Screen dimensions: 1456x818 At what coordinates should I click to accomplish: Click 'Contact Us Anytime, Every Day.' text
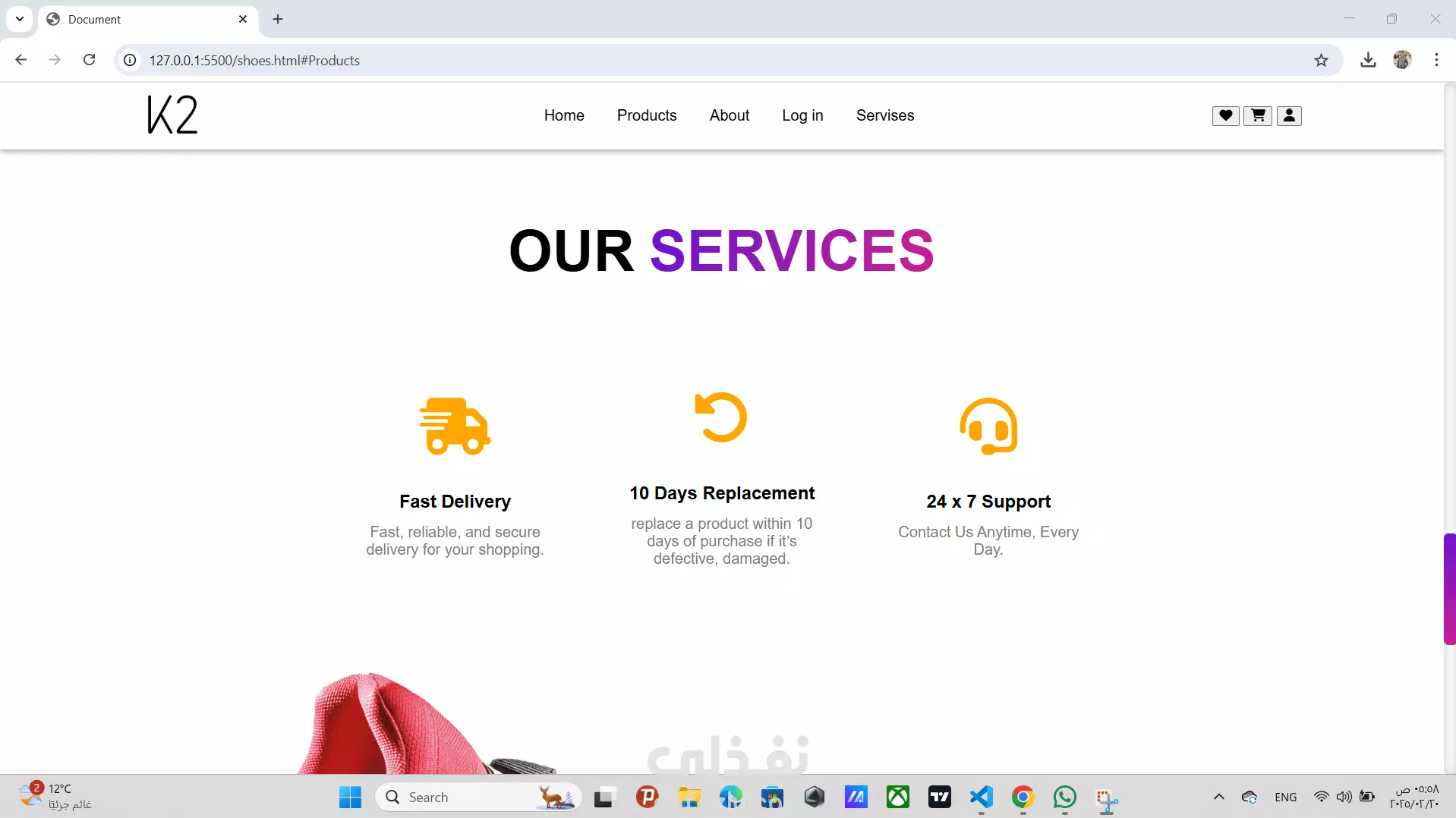click(988, 540)
